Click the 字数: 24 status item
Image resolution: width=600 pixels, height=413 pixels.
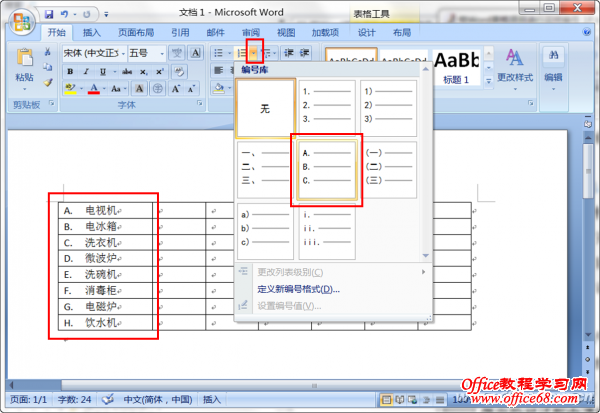point(75,400)
